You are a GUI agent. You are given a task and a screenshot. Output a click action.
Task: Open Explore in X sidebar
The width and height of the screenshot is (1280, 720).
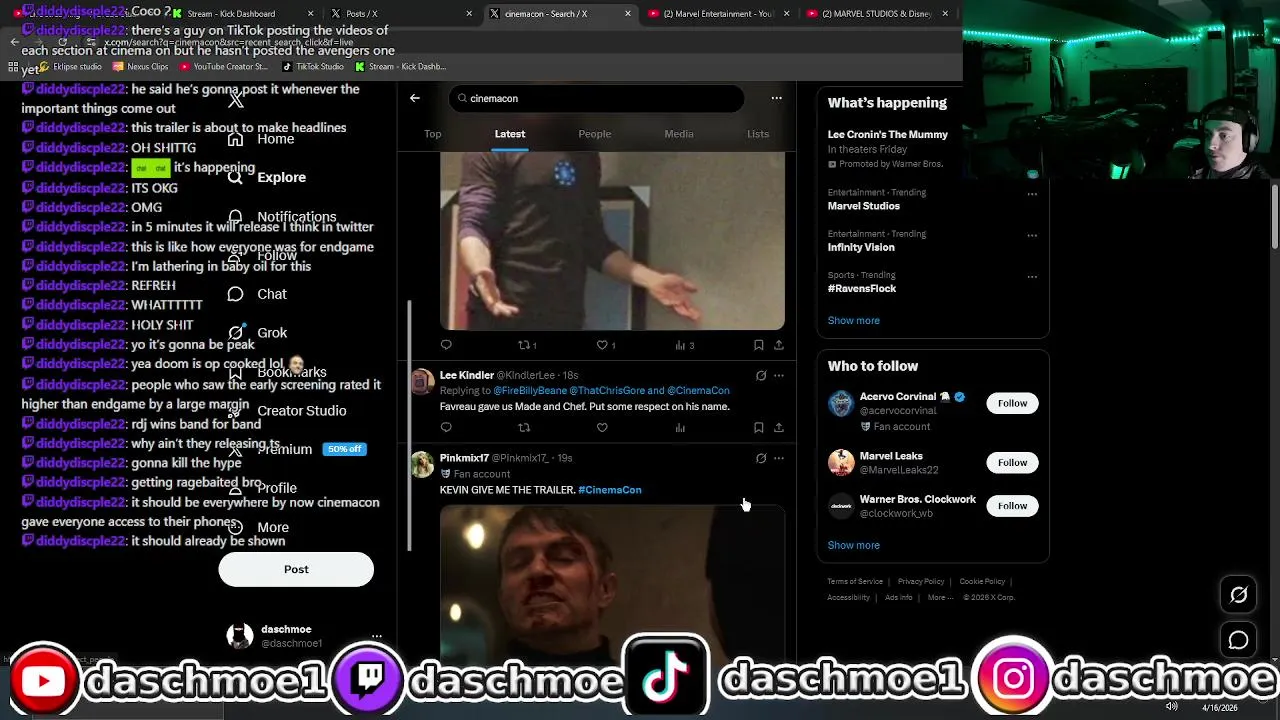pos(268,177)
